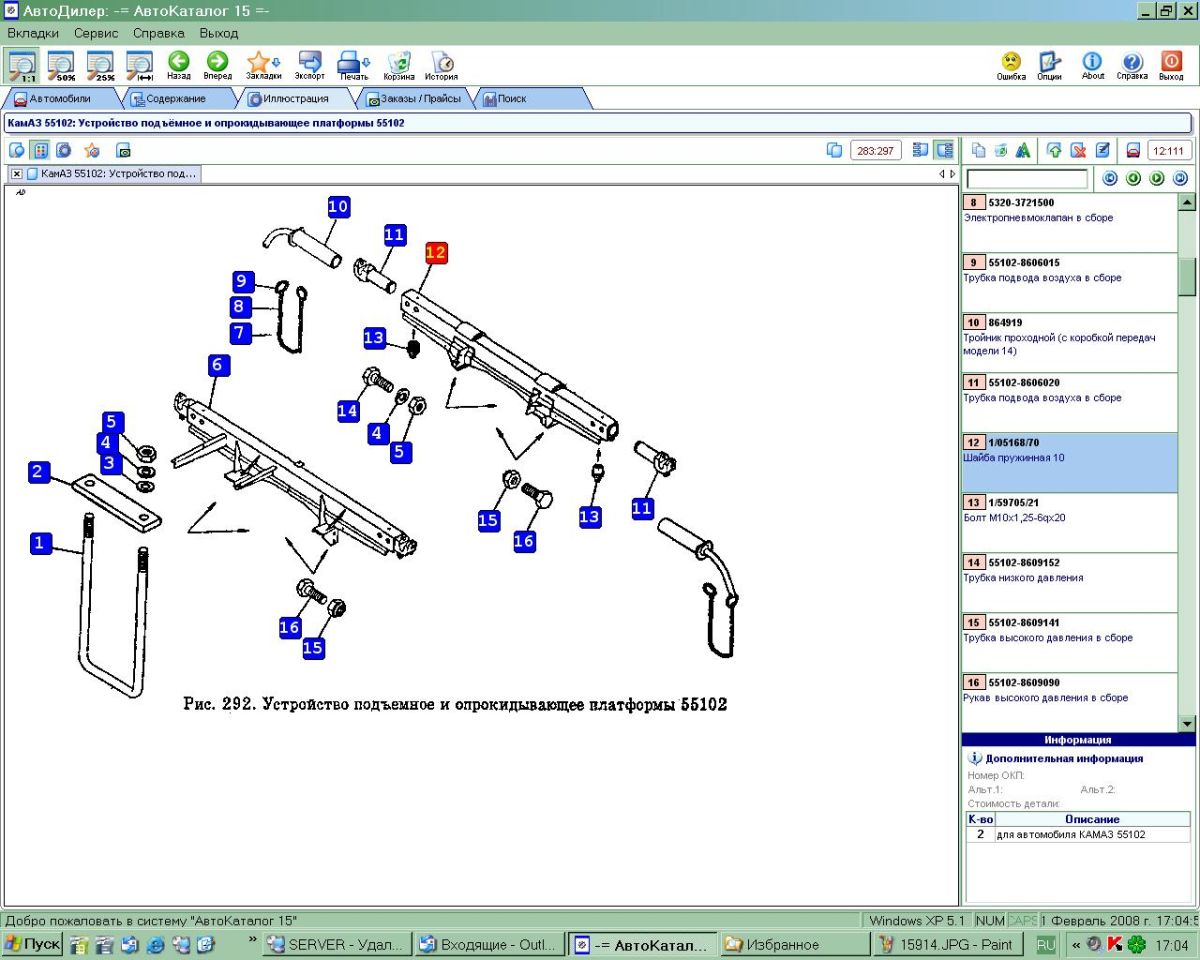Jump to first part in list
Viewport: 1200px width, 960px height.
click(1110, 179)
